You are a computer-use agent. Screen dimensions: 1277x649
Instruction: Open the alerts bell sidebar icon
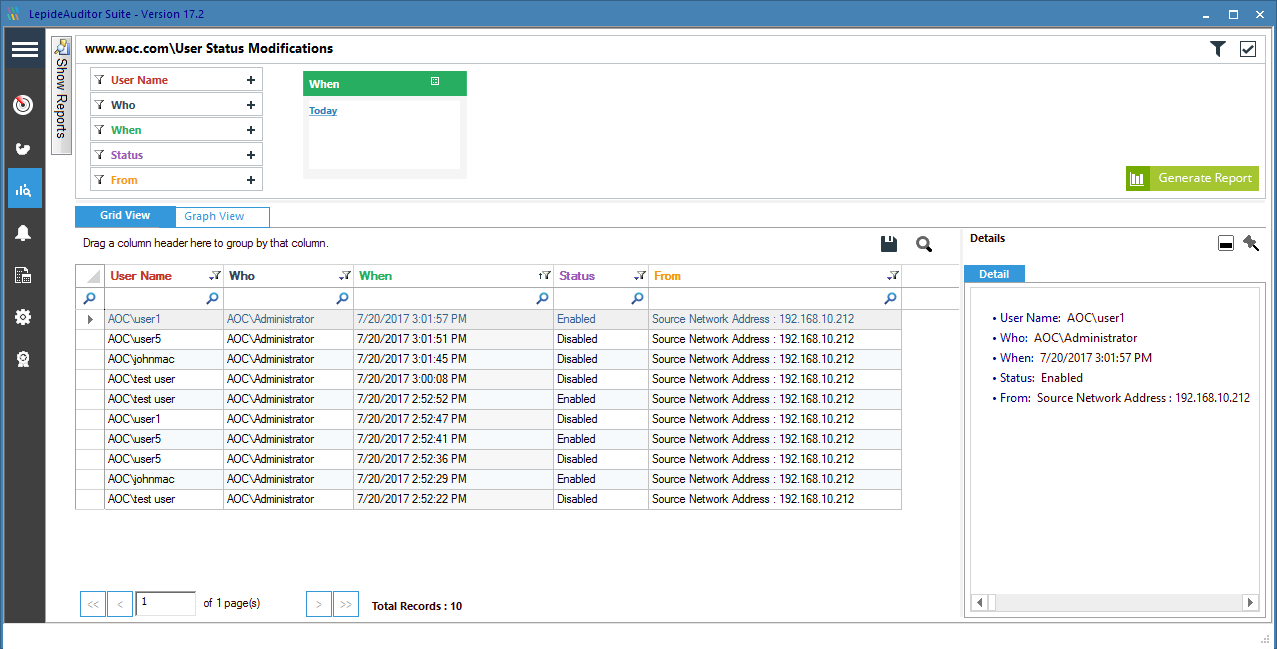click(x=24, y=232)
